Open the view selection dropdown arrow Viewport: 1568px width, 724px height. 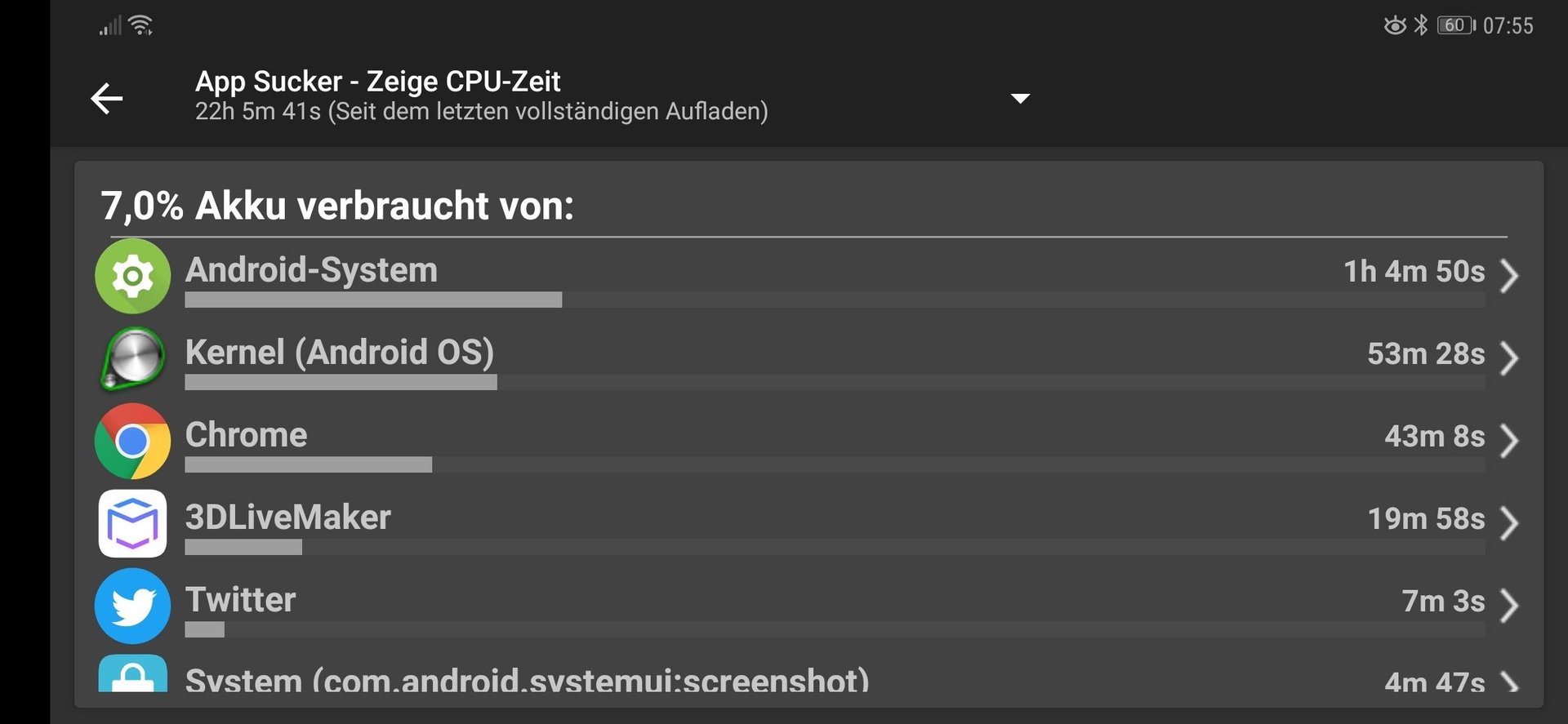point(1020,99)
